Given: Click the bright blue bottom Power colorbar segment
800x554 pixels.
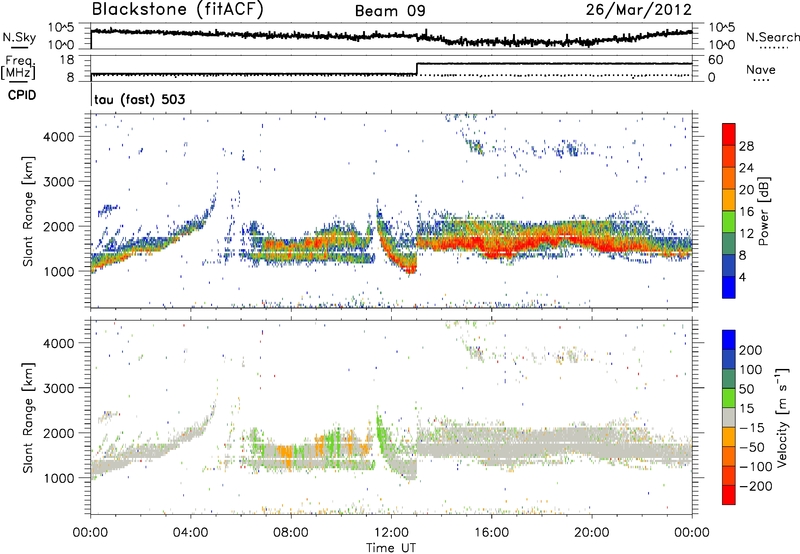Looking at the screenshot, I should click(729, 287).
